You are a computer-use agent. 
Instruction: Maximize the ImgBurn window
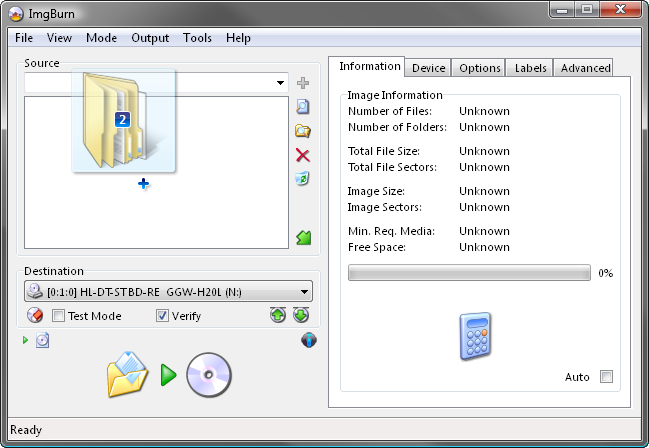click(x=587, y=10)
